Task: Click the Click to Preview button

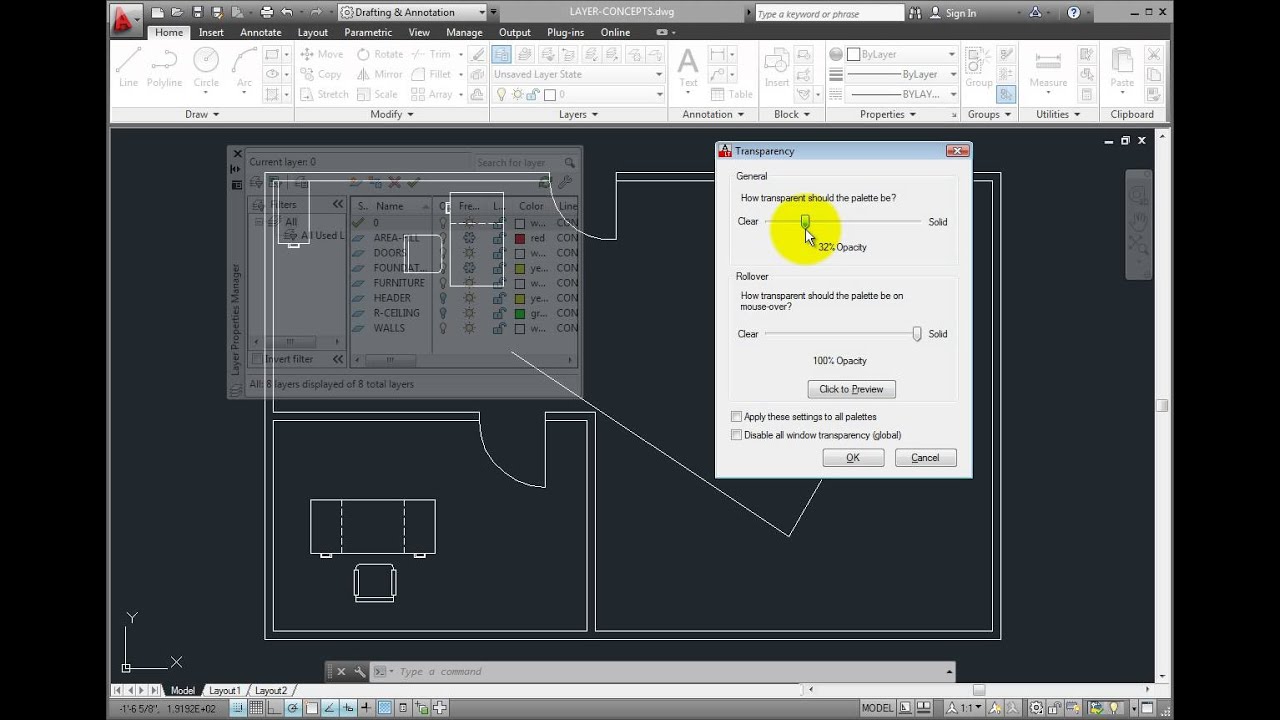Action: [851, 389]
